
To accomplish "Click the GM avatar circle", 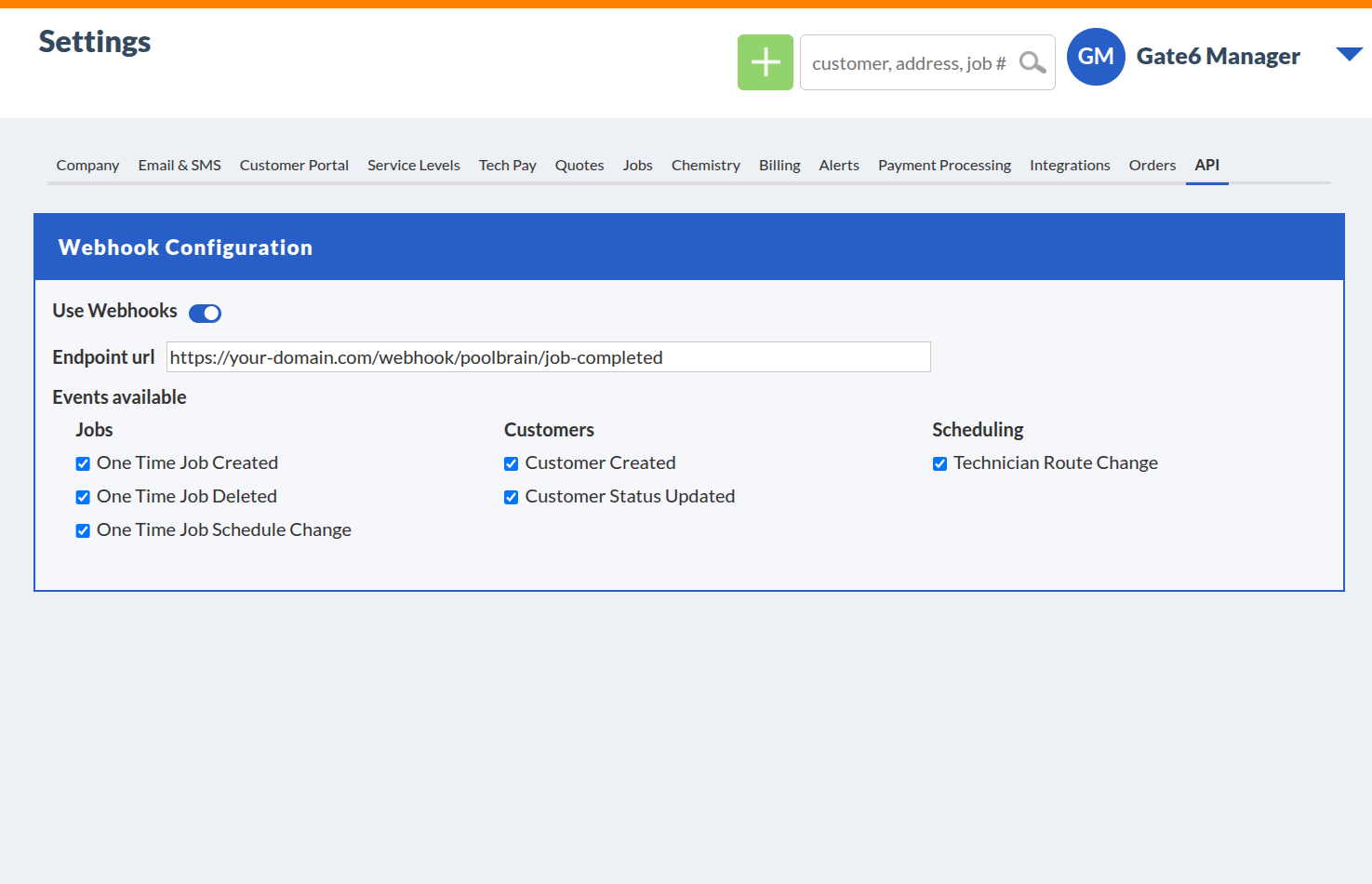I will pyautogui.click(x=1096, y=57).
